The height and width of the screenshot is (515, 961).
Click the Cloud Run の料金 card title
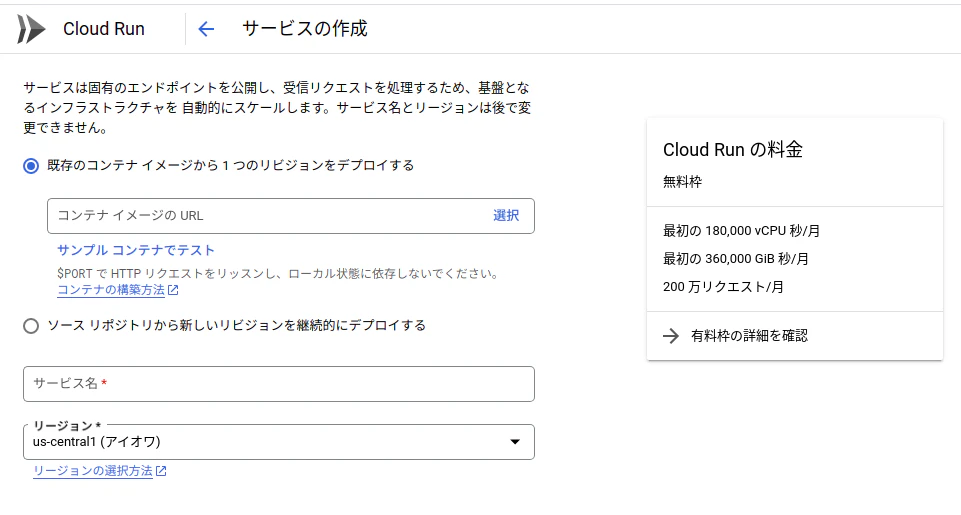point(733,150)
